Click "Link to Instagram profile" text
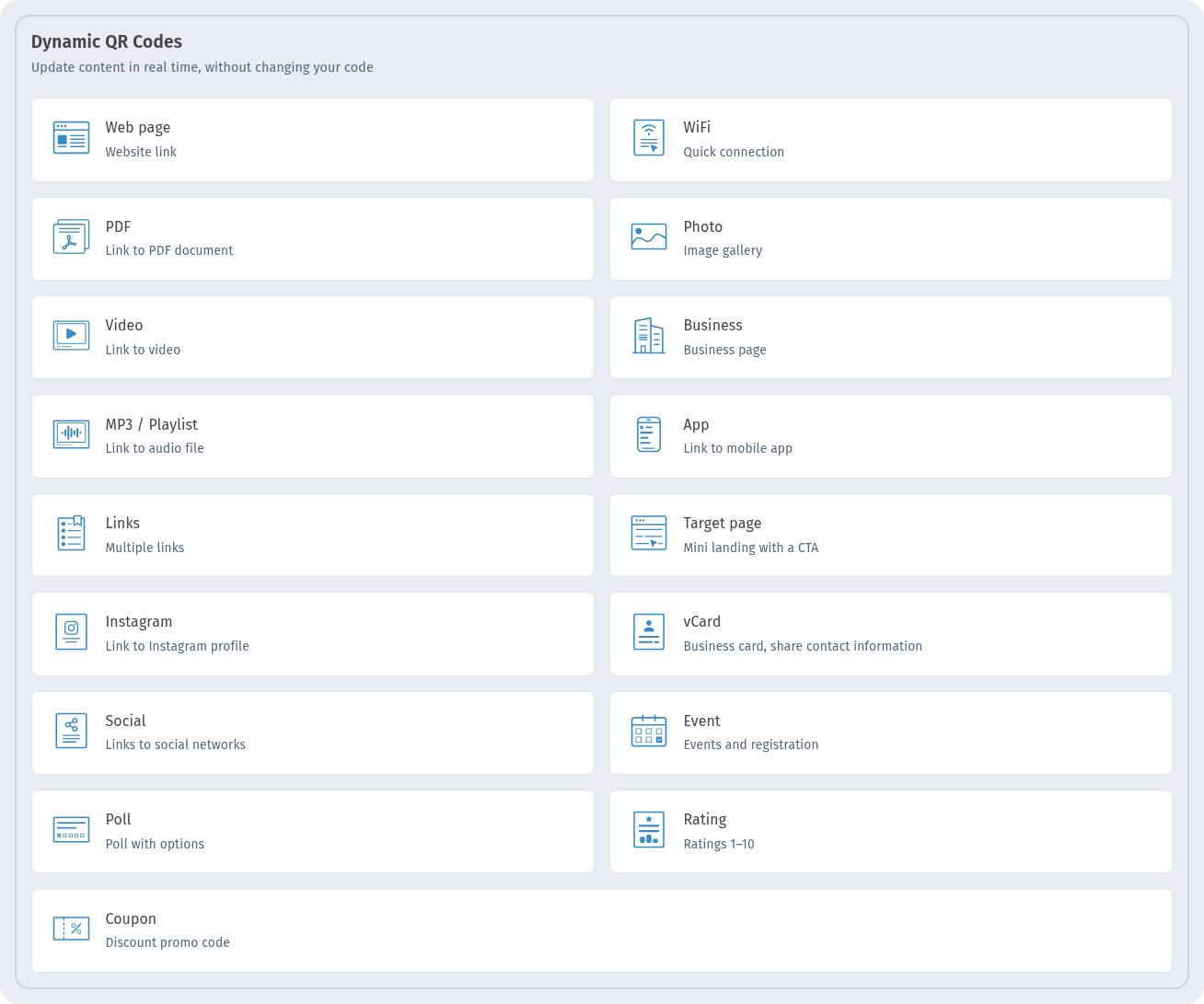Viewport: 1204px width, 1004px height. click(177, 646)
